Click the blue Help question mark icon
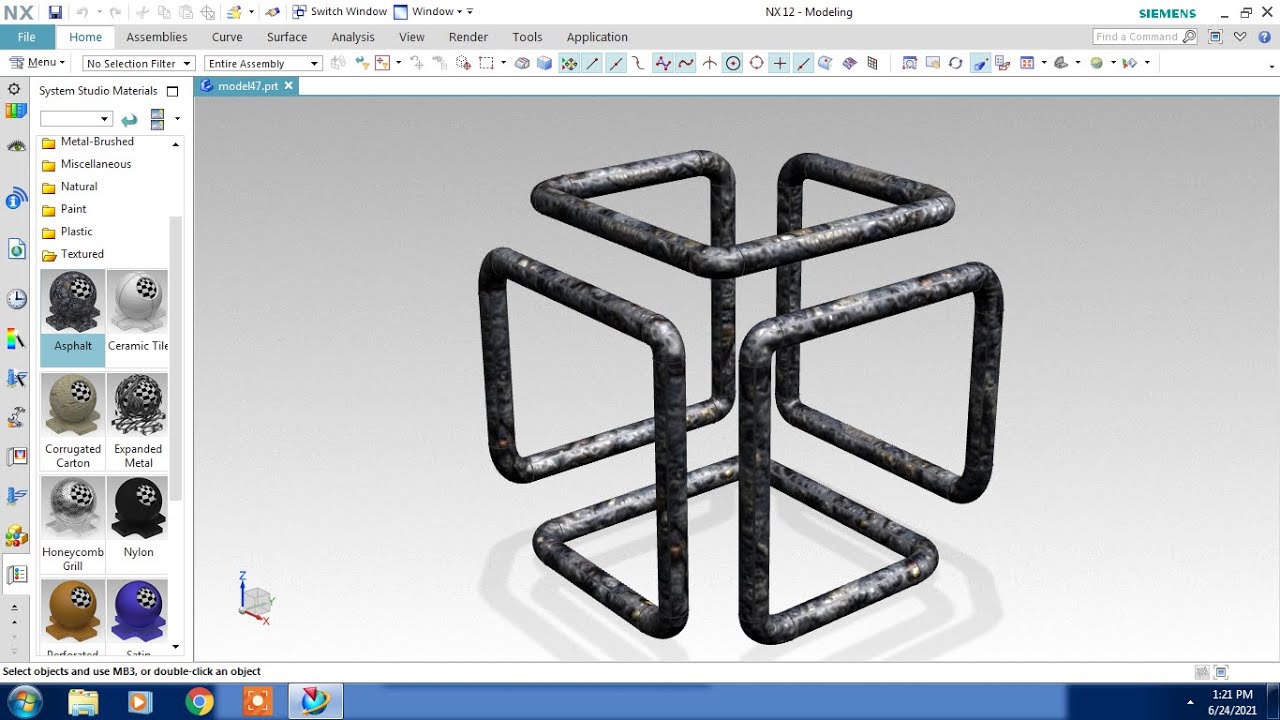 coord(1263,37)
